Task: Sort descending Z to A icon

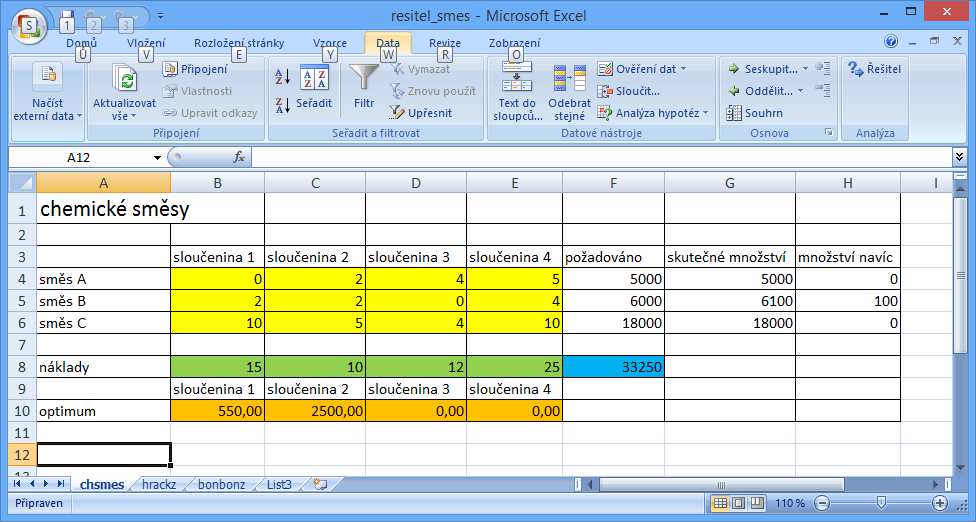Action: tap(283, 106)
